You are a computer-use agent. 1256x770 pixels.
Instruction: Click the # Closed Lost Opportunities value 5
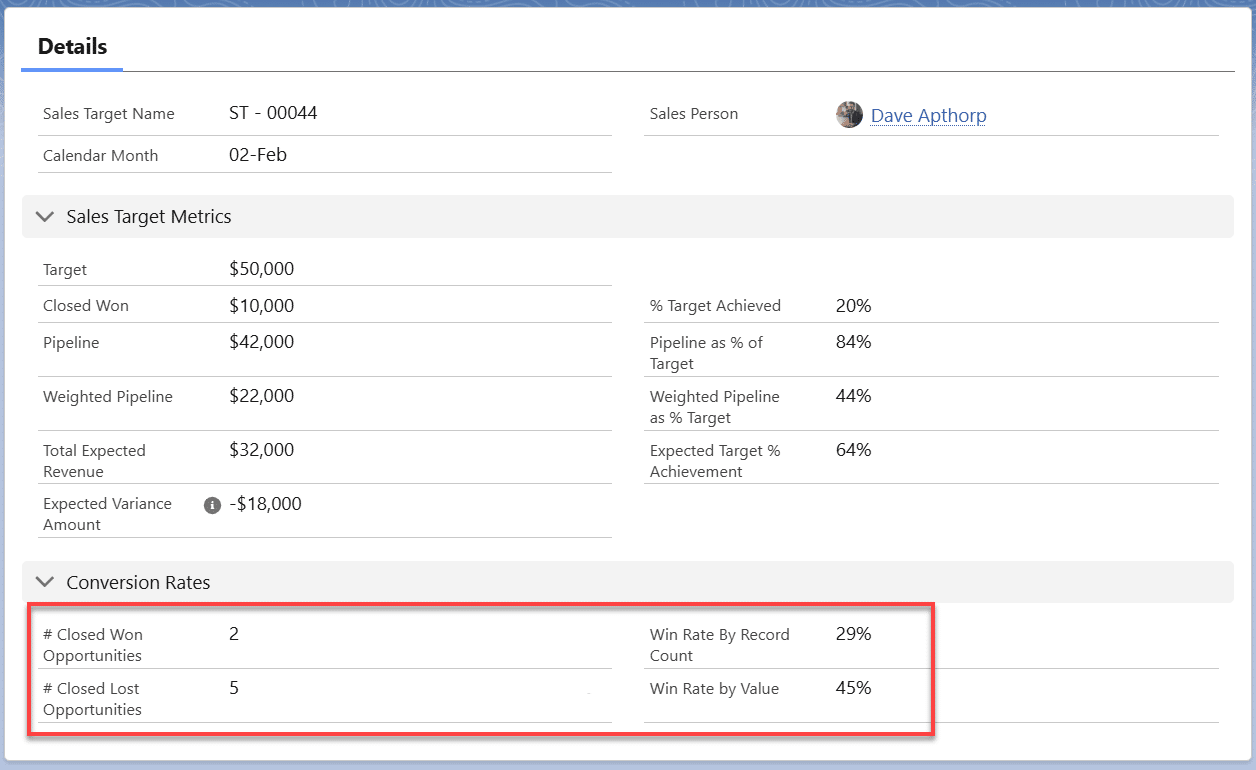pos(234,688)
